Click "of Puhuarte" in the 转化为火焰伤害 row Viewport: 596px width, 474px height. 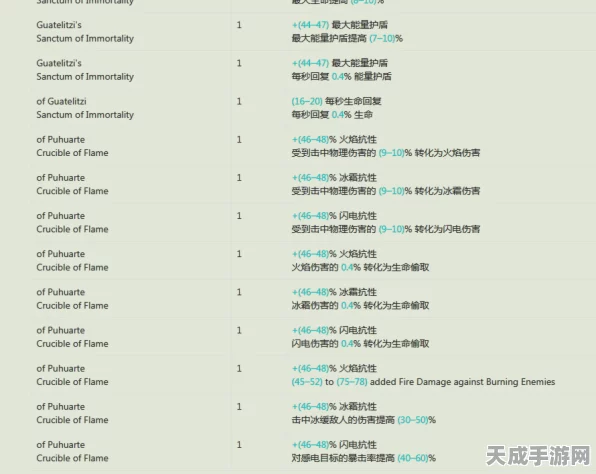pyautogui.click(x=61, y=140)
